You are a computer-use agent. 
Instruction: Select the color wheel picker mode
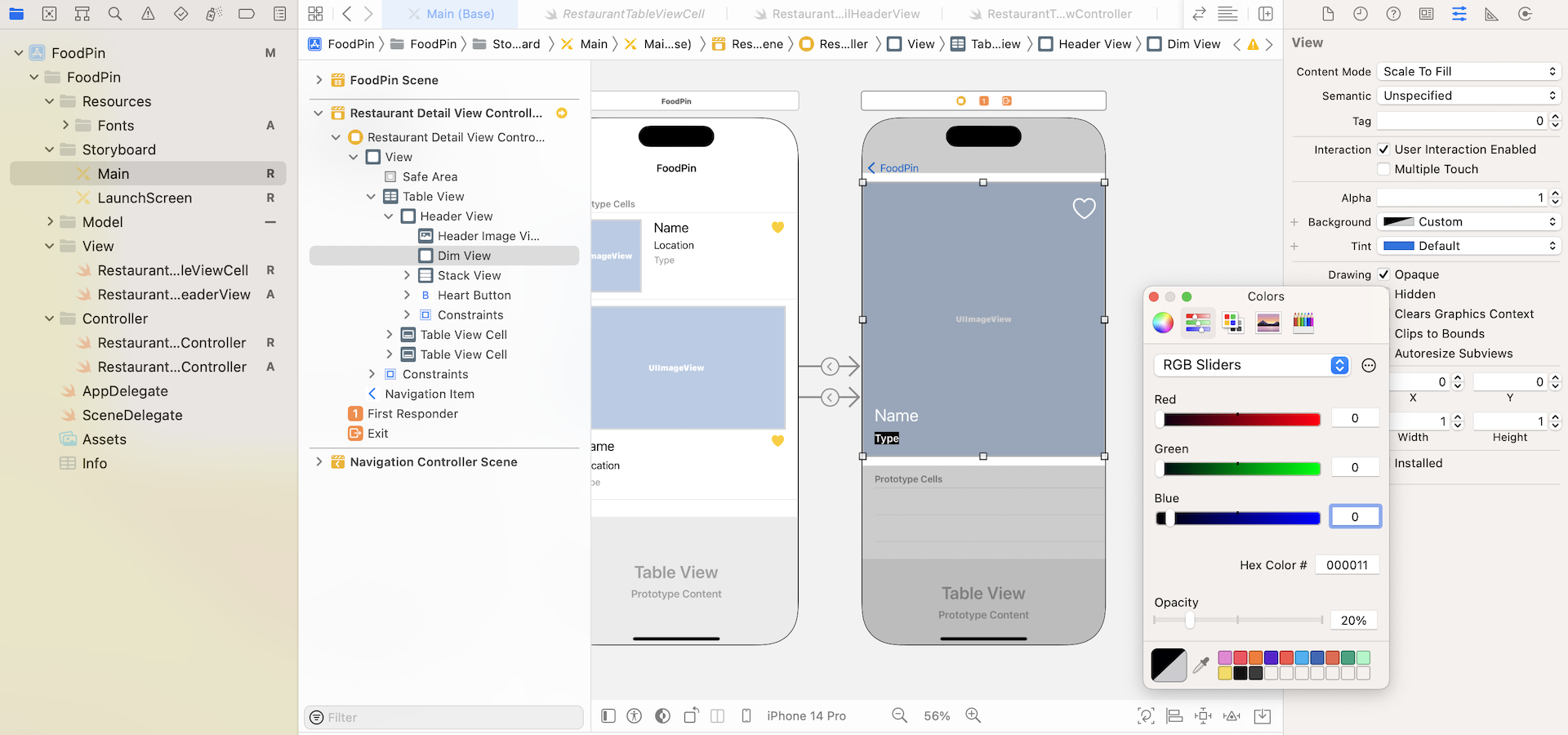click(x=1163, y=323)
